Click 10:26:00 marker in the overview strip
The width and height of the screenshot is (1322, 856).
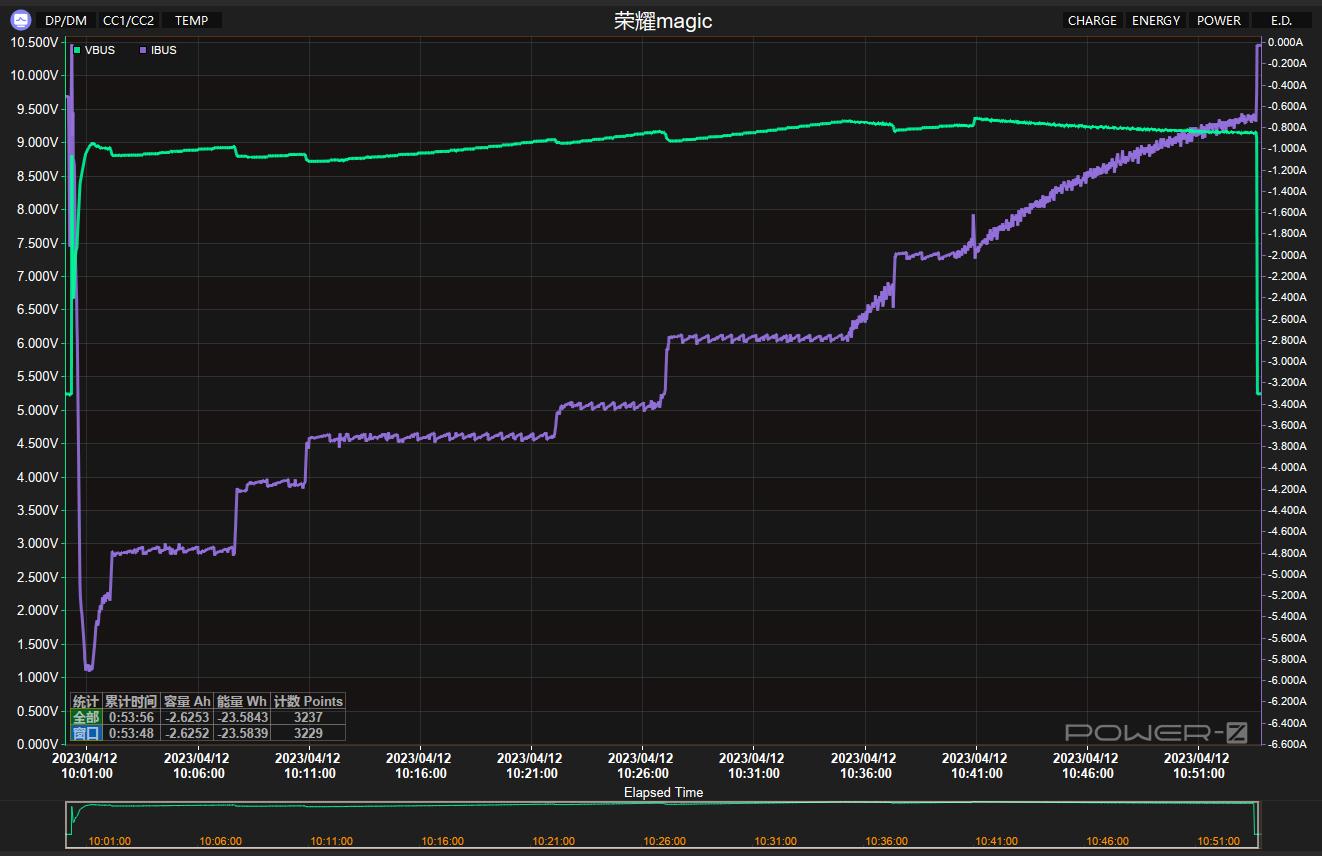[x=664, y=841]
